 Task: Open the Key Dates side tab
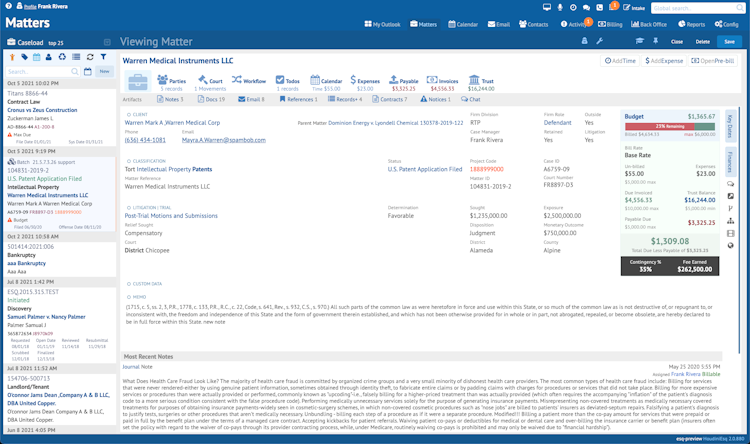[x=730, y=126]
